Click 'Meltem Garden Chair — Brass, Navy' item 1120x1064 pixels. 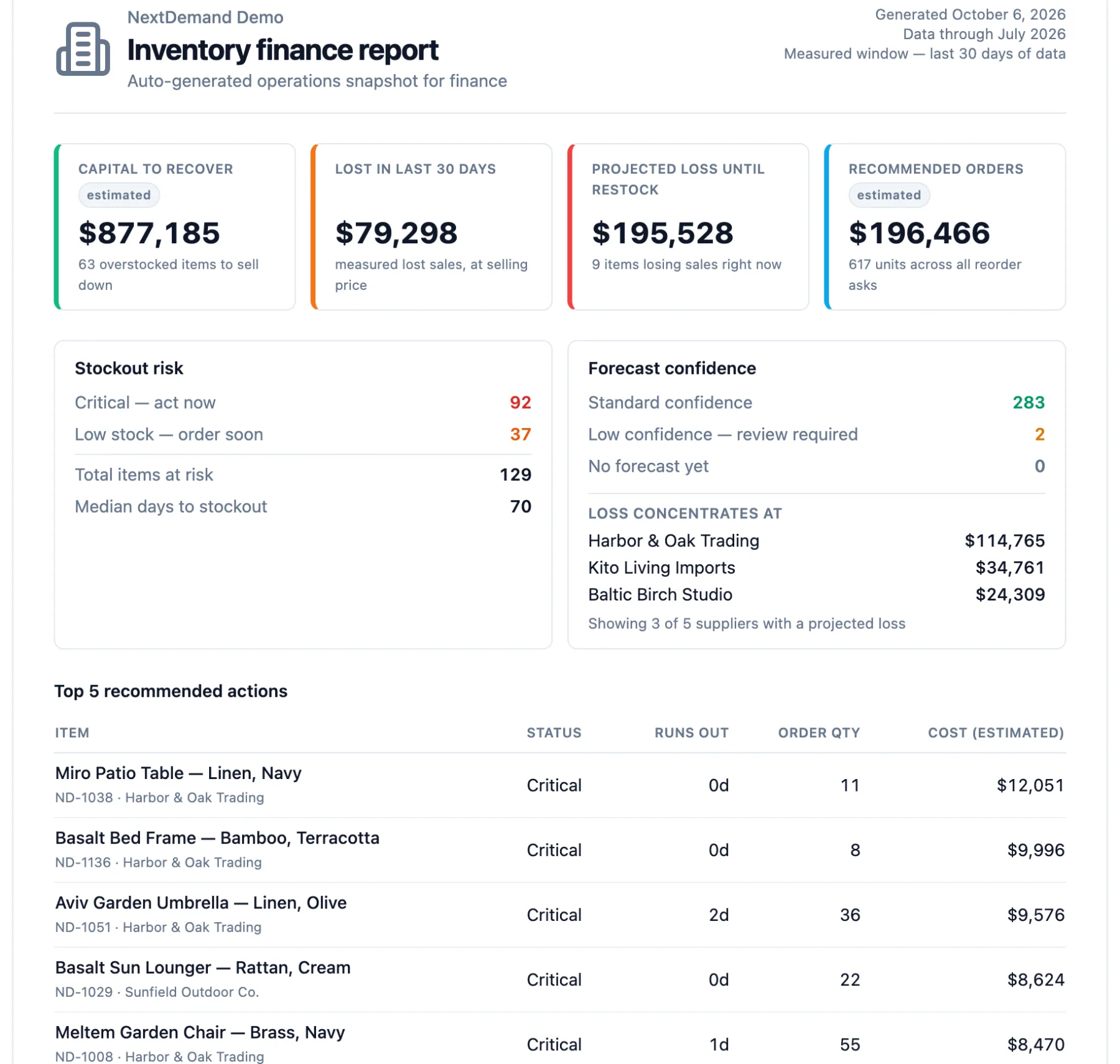click(200, 1032)
